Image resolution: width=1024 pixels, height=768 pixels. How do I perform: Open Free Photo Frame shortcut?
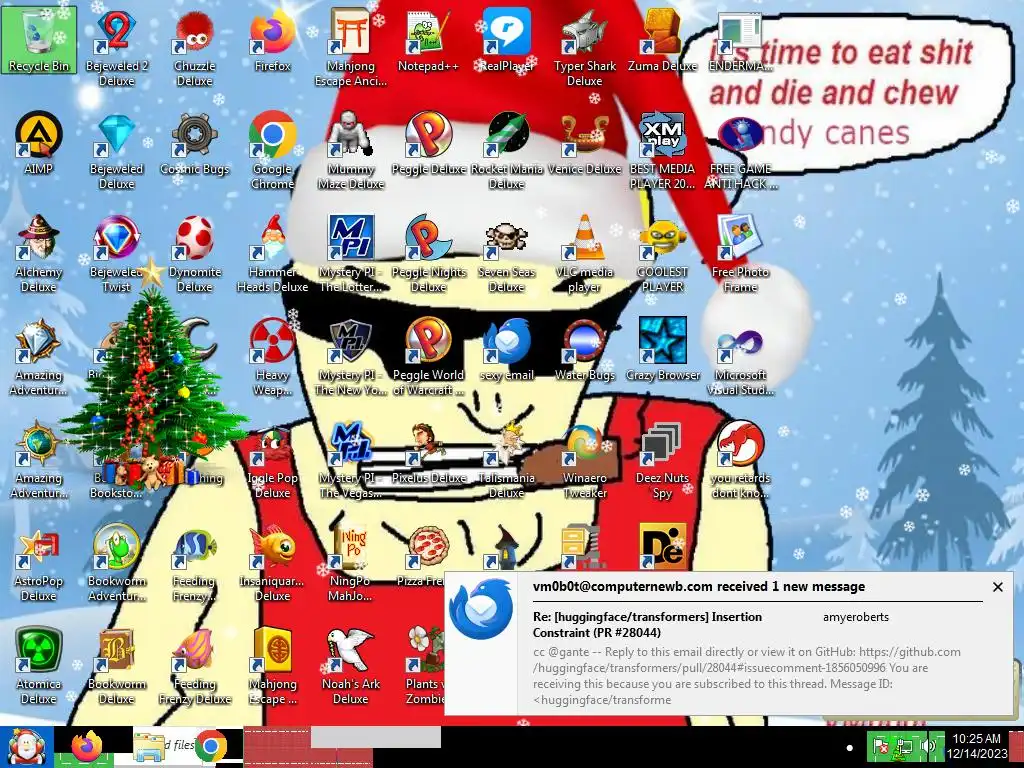click(x=740, y=255)
